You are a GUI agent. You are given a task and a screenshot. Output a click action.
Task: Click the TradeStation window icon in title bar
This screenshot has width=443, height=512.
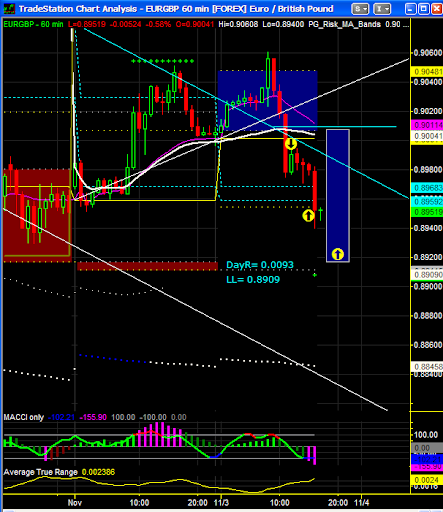9,9
